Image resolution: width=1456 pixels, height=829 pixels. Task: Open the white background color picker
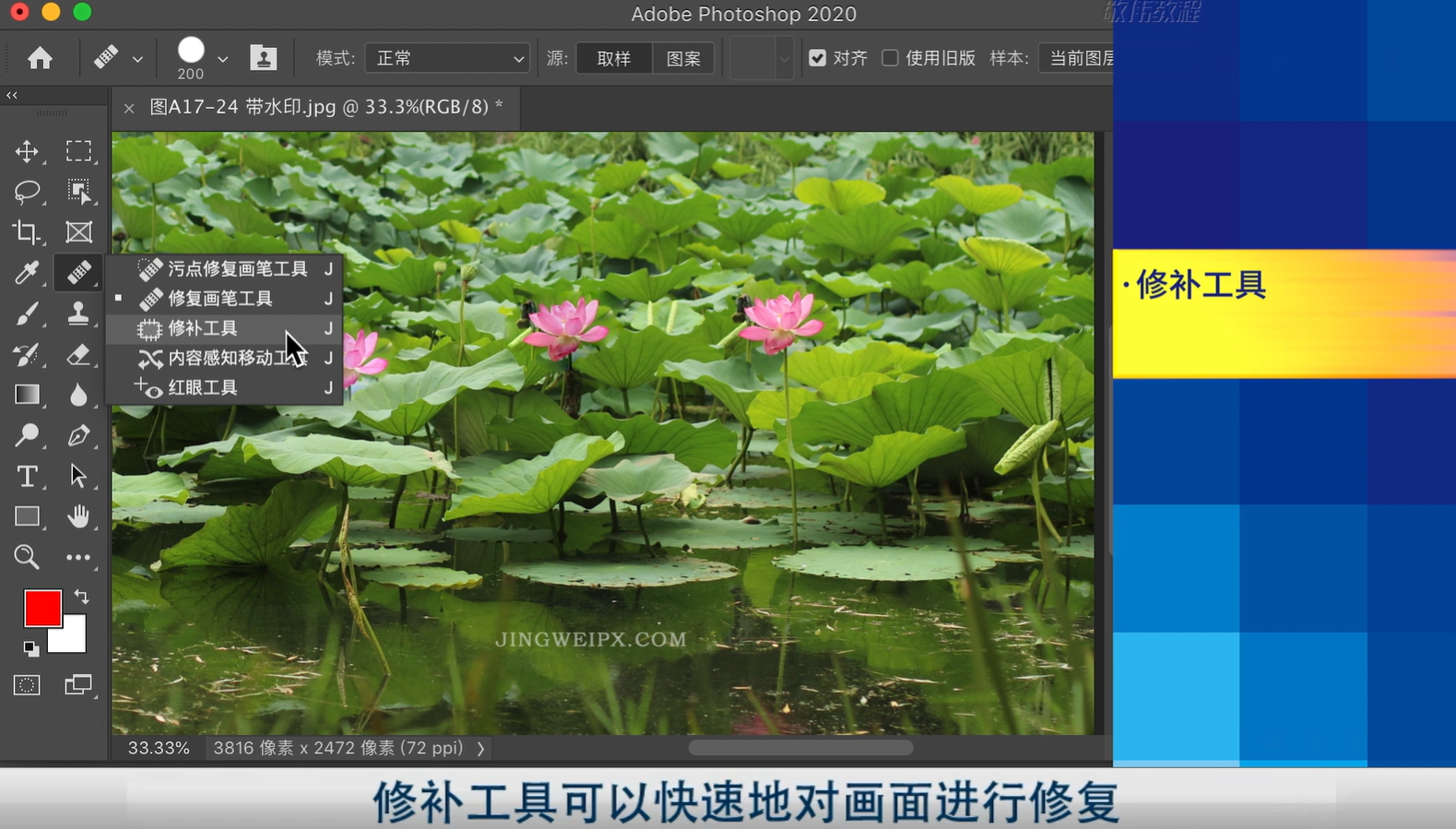(72, 639)
